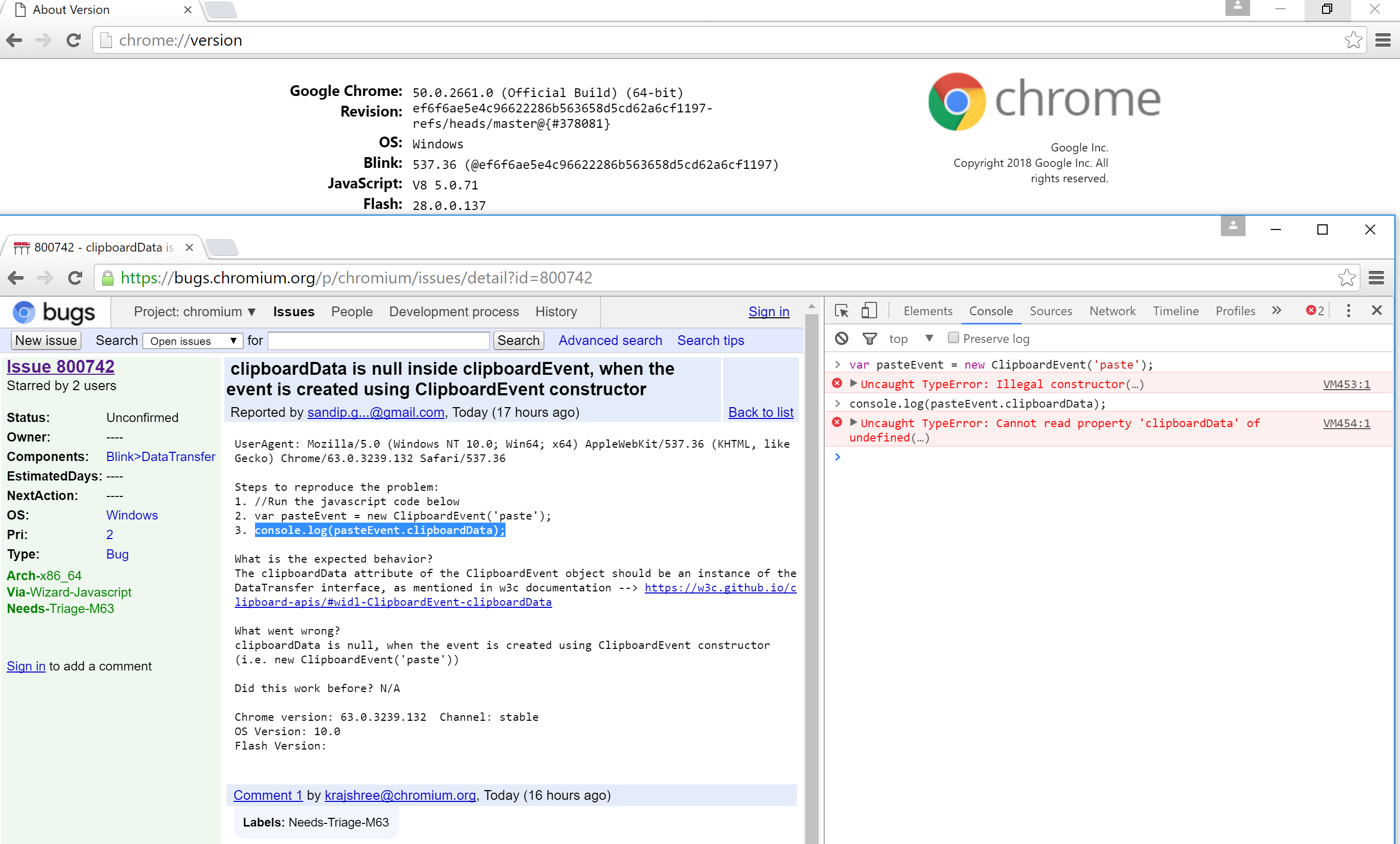Open Project: chromium dropdown
The height and width of the screenshot is (844, 1400).
coord(195,312)
